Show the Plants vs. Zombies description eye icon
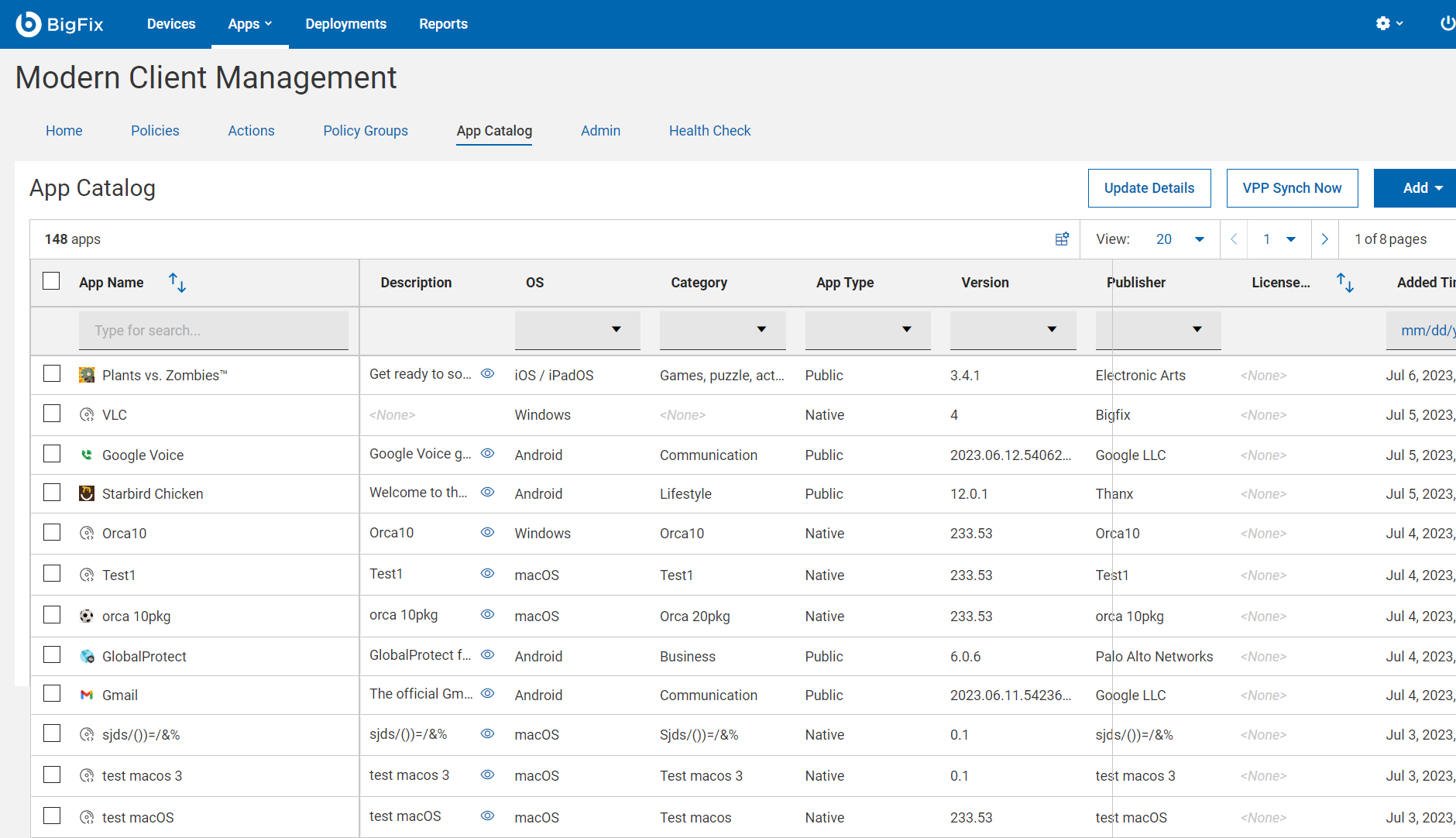 [x=487, y=373]
